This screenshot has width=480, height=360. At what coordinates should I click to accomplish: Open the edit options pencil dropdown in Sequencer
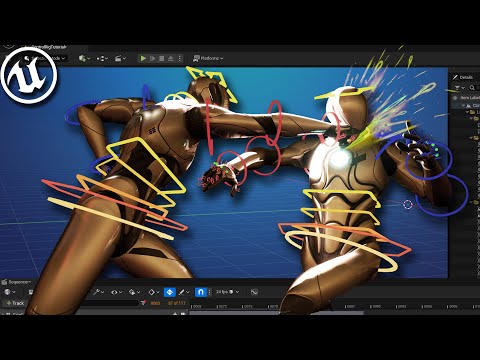[x=184, y=292]
